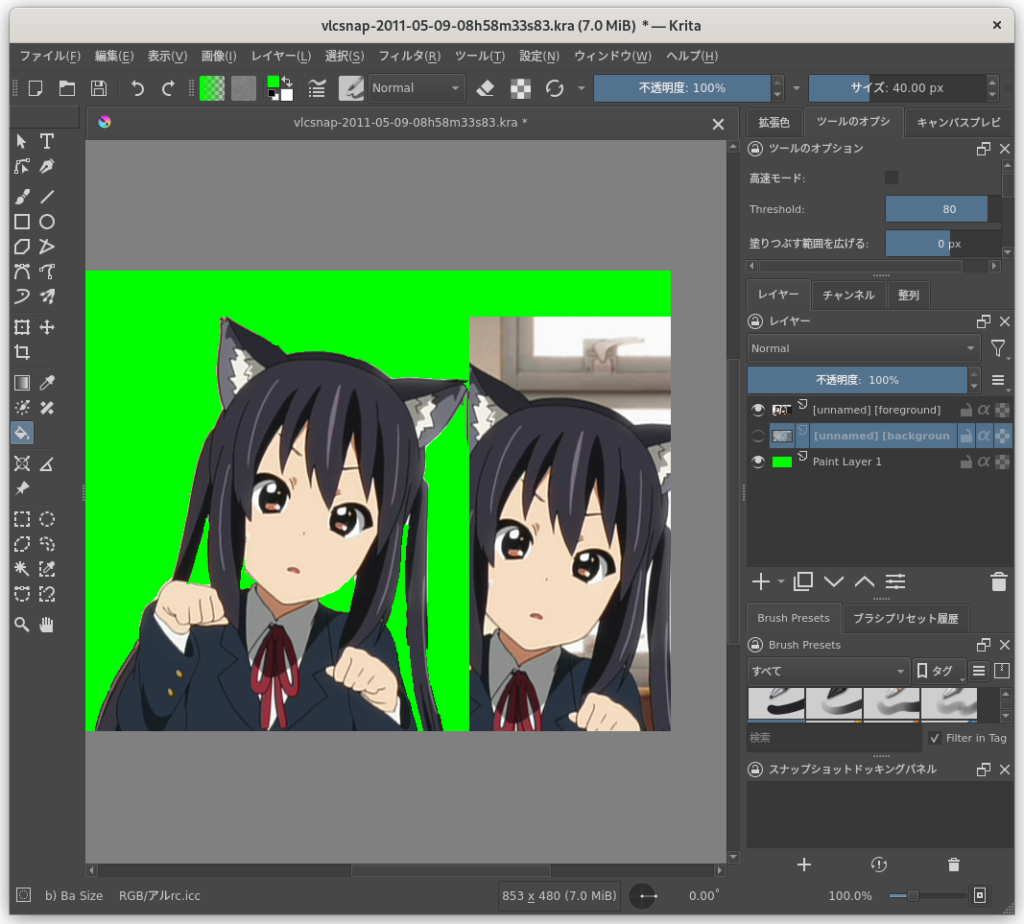Hide the [unnamed] [foreground] layer
The width and height of the screenshot is (1024, 924).
tap(758, 409)
